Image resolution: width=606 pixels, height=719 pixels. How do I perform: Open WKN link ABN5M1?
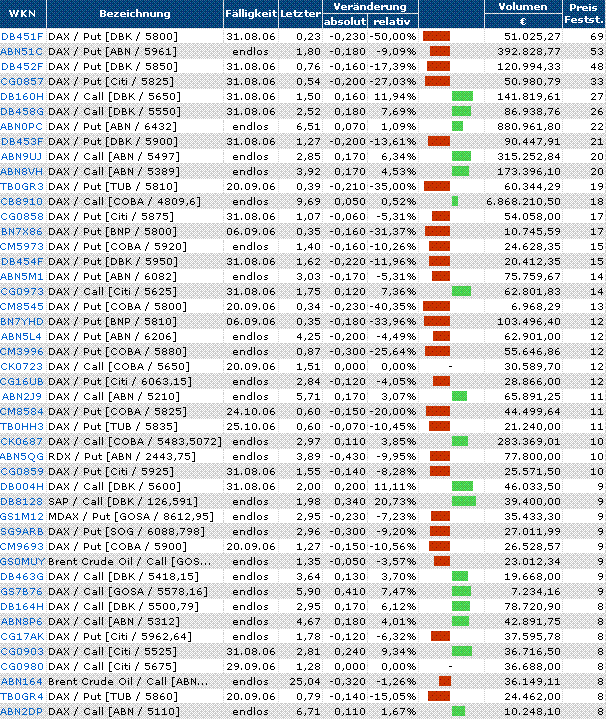click(22, 277)
